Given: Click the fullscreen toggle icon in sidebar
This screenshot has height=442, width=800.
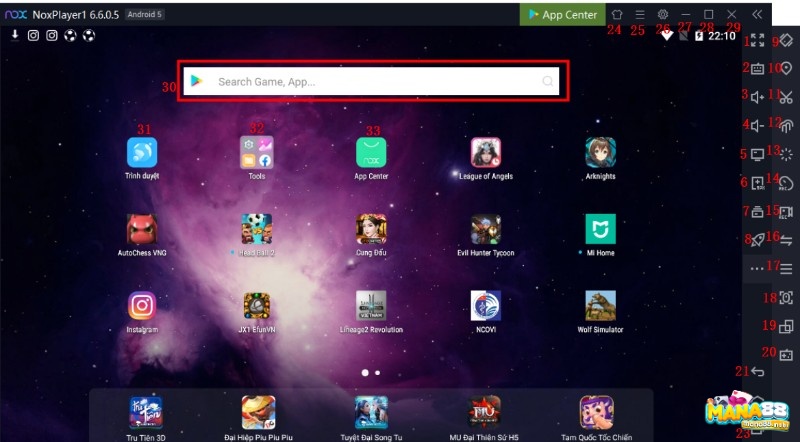Looking at the screenshot, I should coord(758,40).
